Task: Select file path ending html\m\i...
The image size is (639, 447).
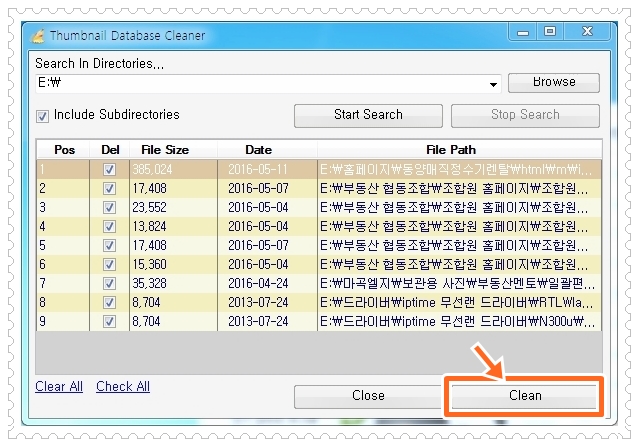Action: click(459, 169)
